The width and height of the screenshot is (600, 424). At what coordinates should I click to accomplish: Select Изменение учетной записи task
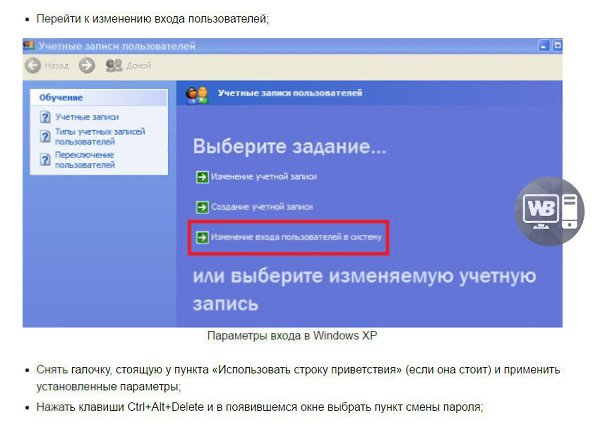click(264, 177)
